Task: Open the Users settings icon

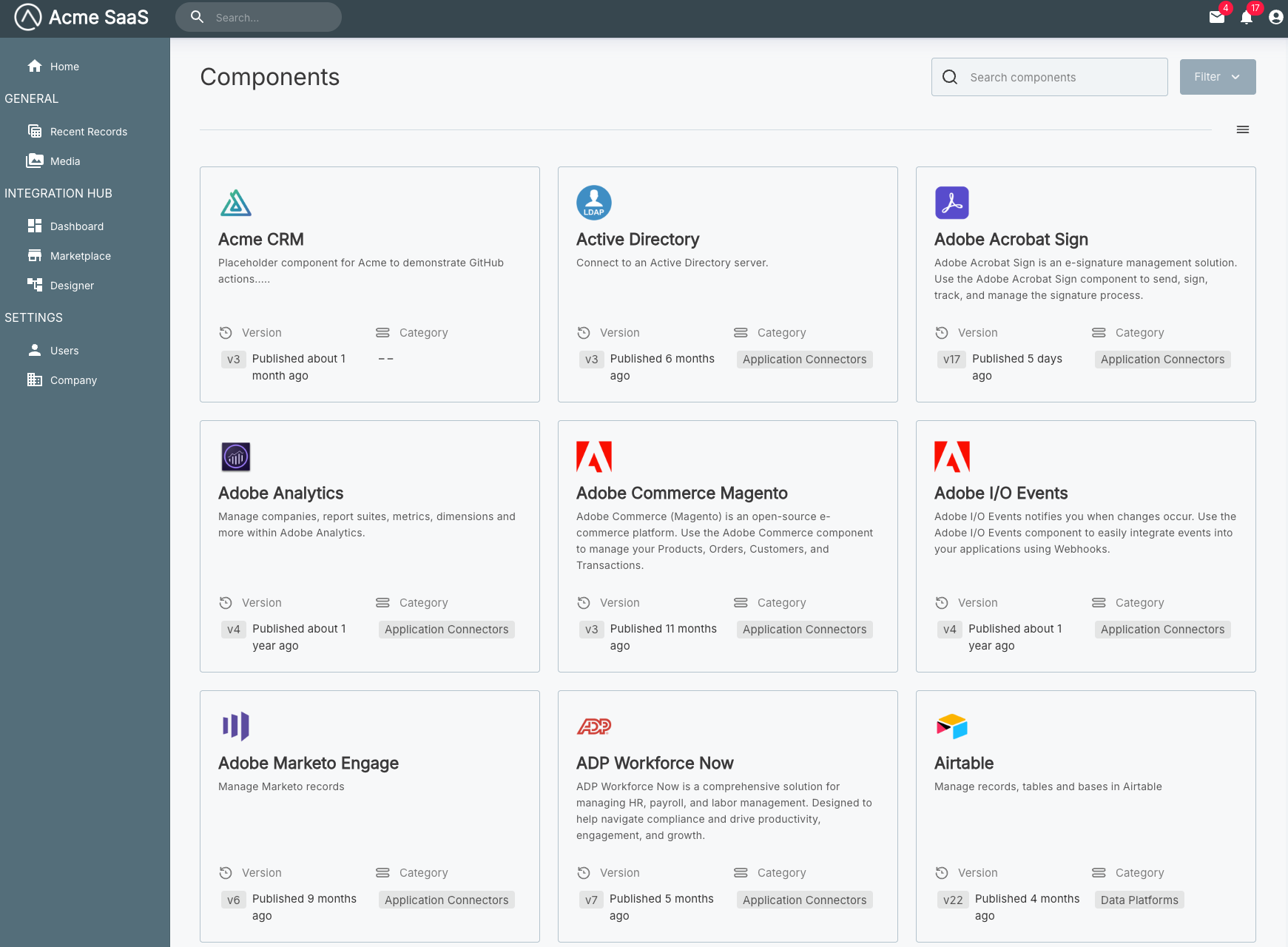Action: coord(35,350)
